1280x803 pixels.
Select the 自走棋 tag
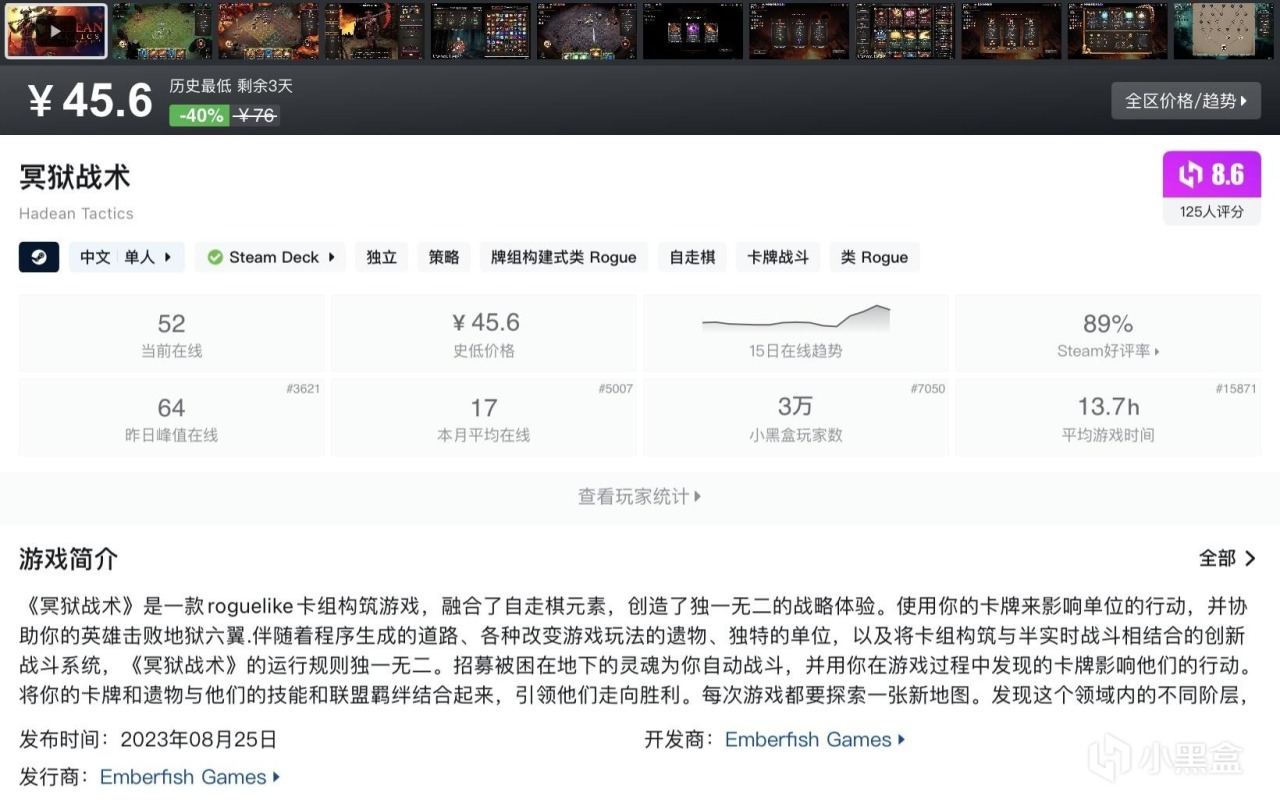(693, 257)
